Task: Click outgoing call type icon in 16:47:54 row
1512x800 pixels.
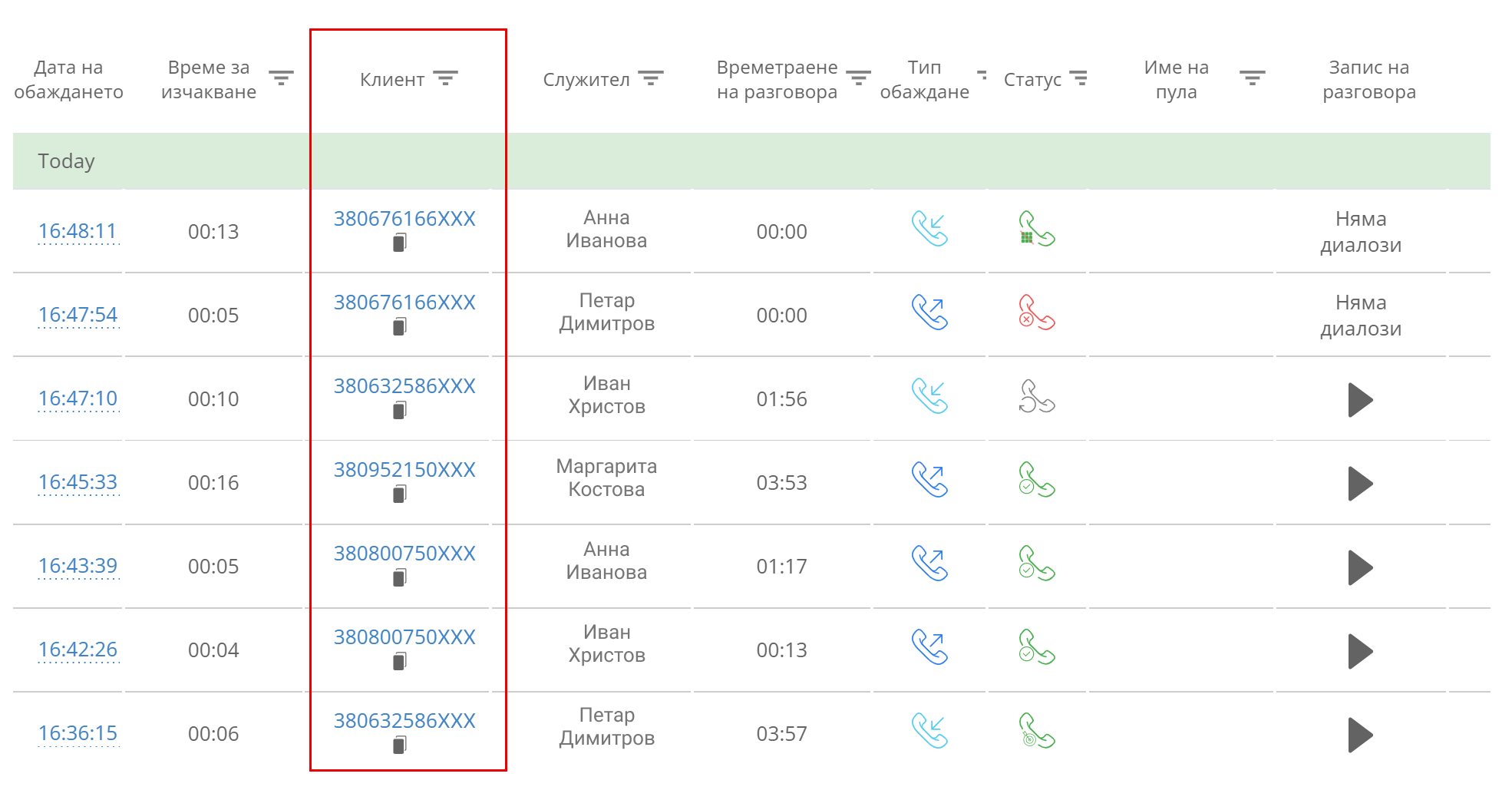Action: (x=929, y=312)
